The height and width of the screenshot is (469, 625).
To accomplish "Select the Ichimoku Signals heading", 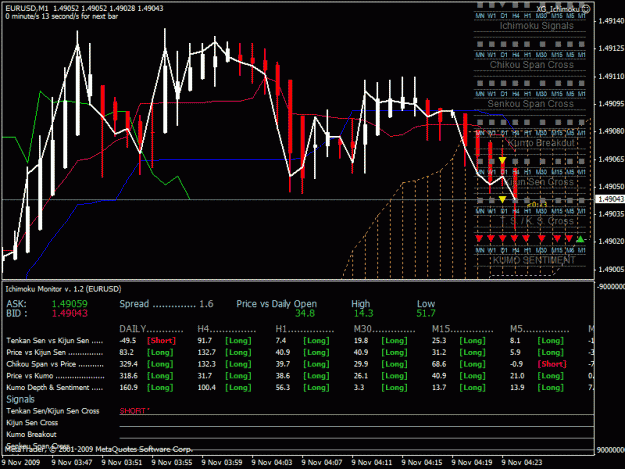I will click(x=537, y=26).
